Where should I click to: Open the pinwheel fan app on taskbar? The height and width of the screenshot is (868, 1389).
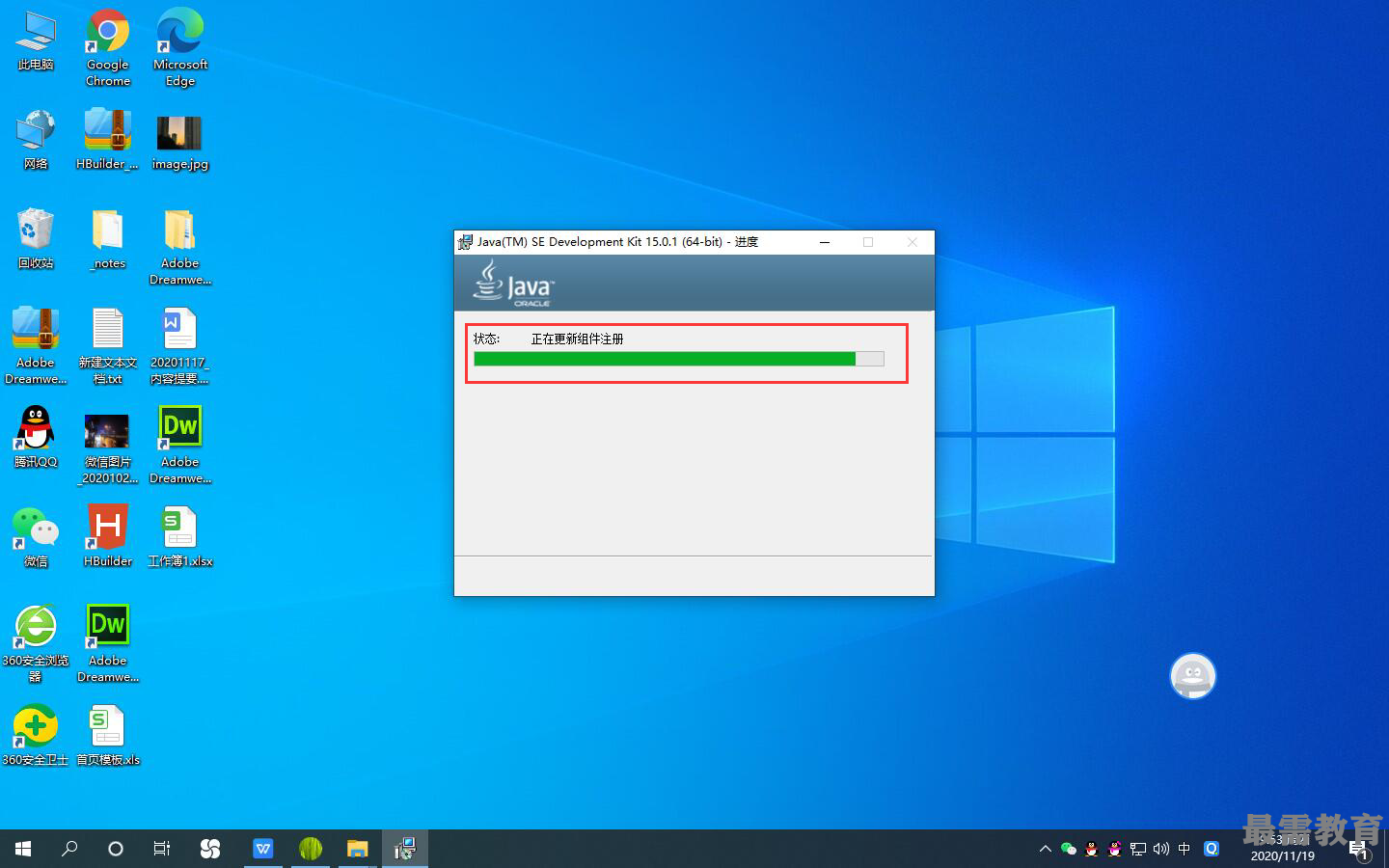(209, 849)
